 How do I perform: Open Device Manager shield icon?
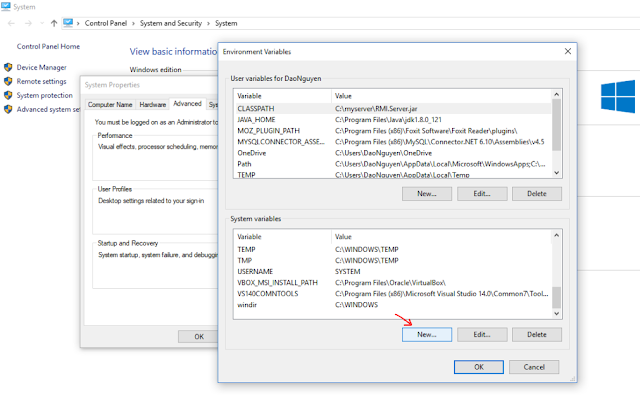coord(8,67)
